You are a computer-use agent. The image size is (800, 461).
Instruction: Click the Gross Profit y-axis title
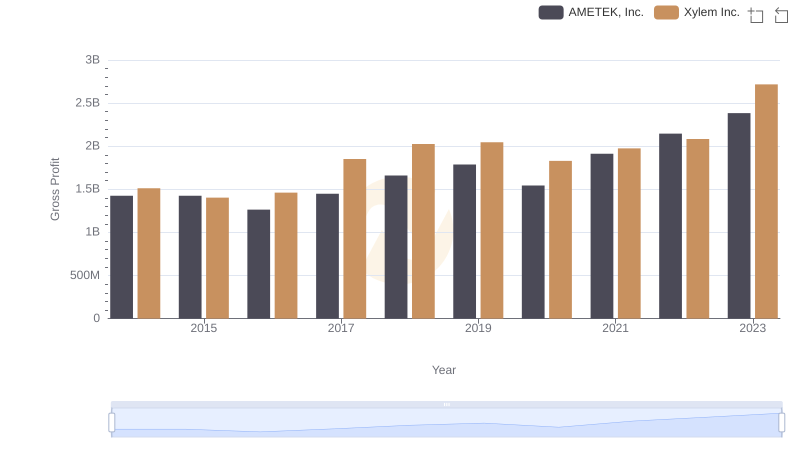pos(56,189)
